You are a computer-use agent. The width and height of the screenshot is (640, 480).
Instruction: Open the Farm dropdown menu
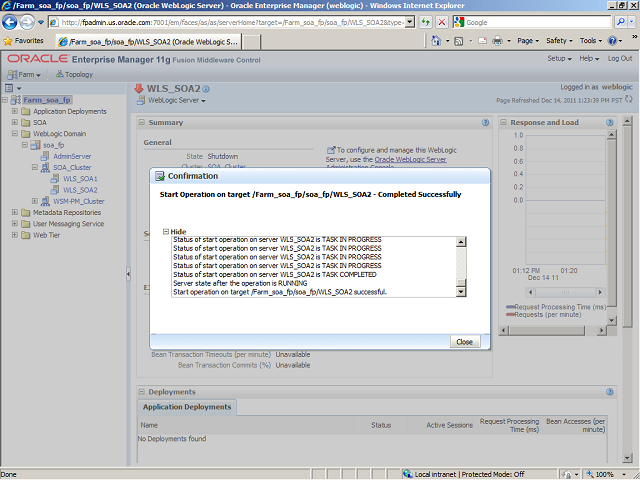pos(27,74)
